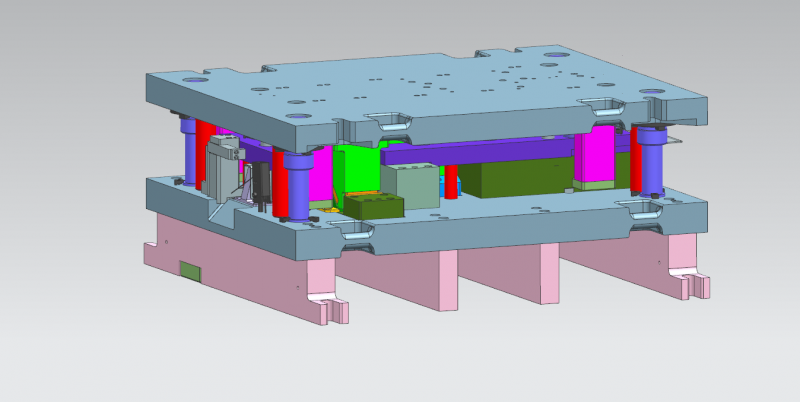Screen dimensions: 800x402
Task: Select the small dark olive block in front
Action: tap(374, 205)
